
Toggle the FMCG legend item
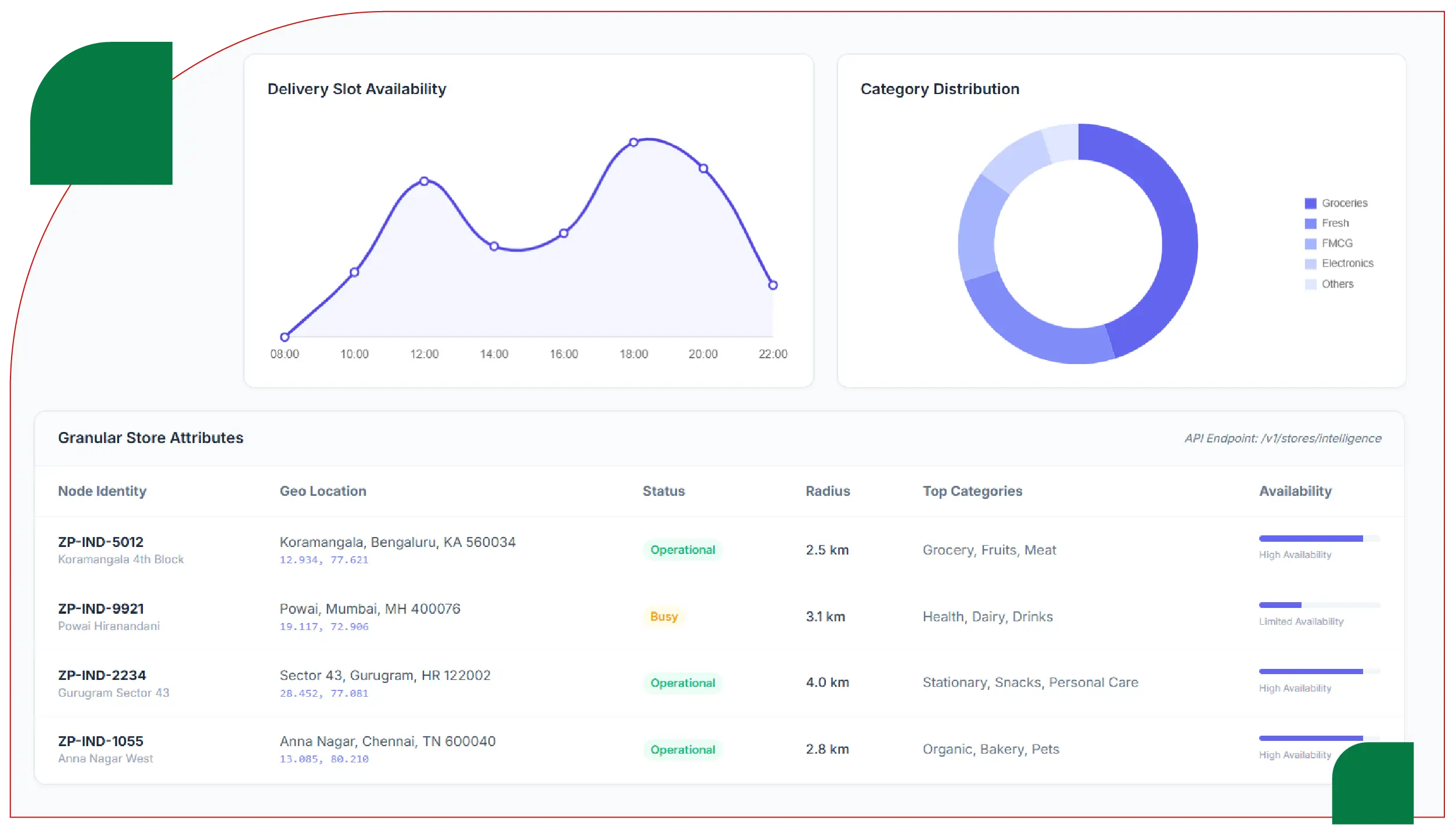point(1336,243)
